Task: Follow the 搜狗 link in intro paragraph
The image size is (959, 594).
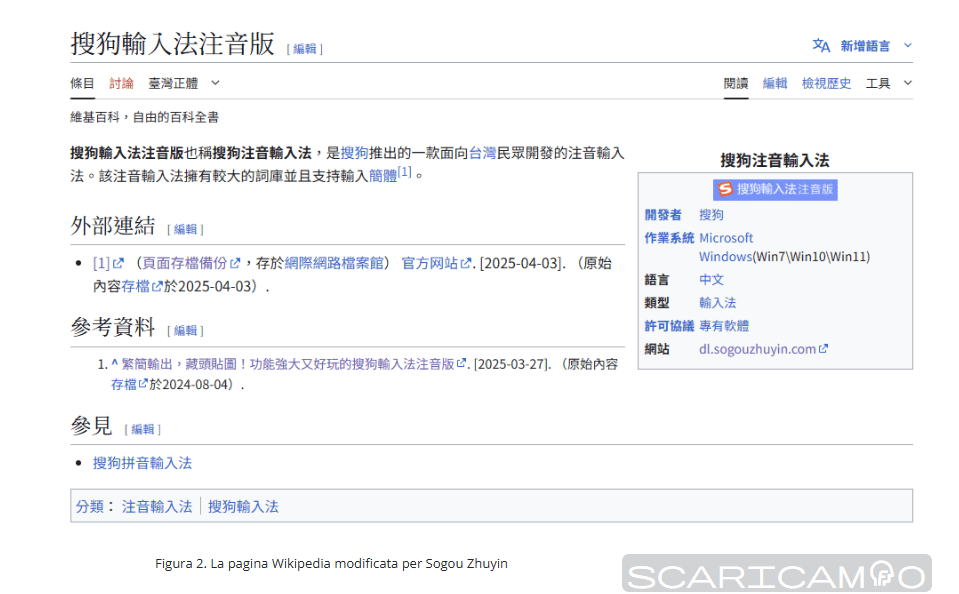Action: pyautogui.click(x=355, y=153)
